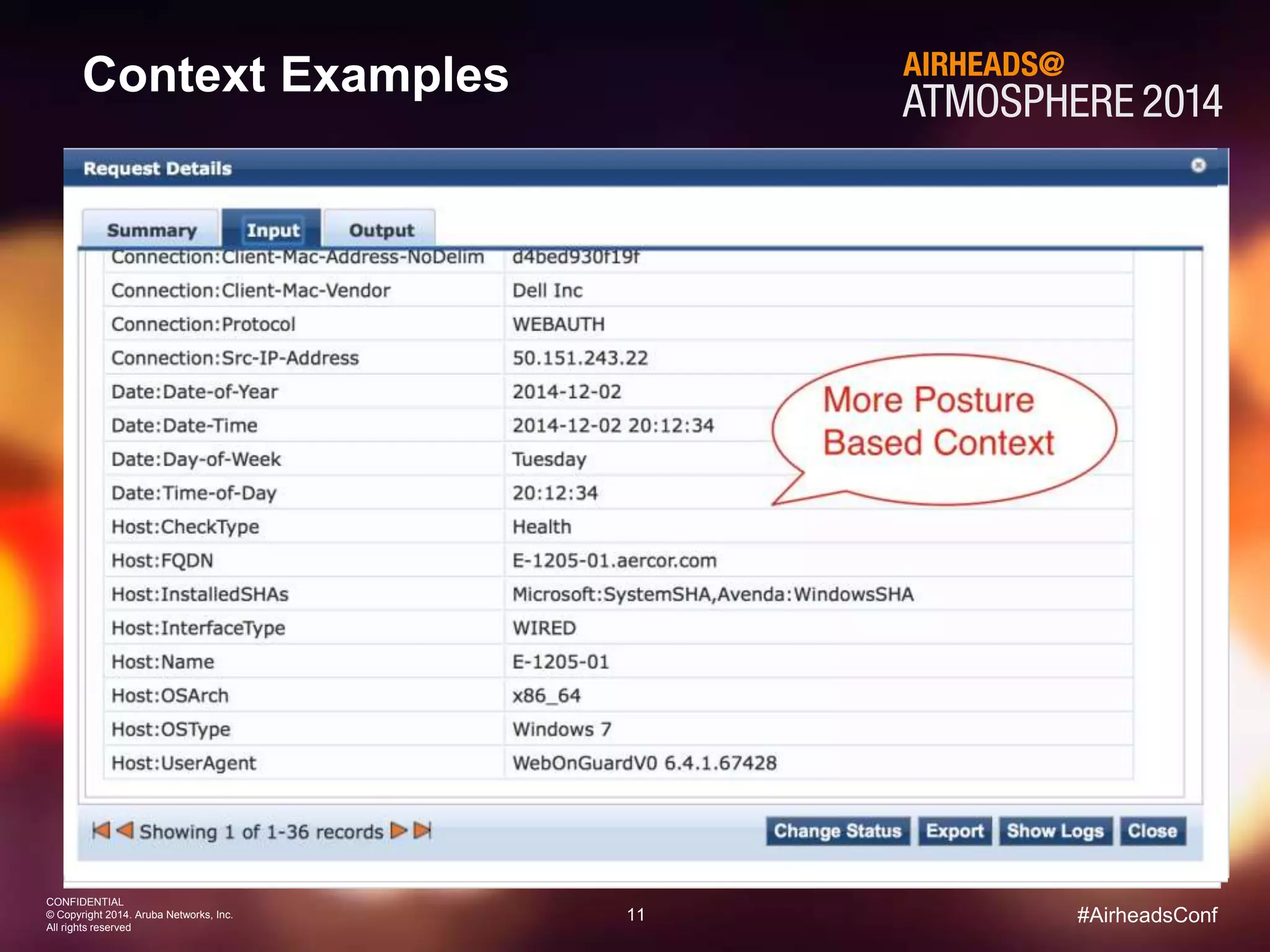Screen dimensions: 1270x952
Task: Click the Request Details title text
Action: [x=158, y=169]
